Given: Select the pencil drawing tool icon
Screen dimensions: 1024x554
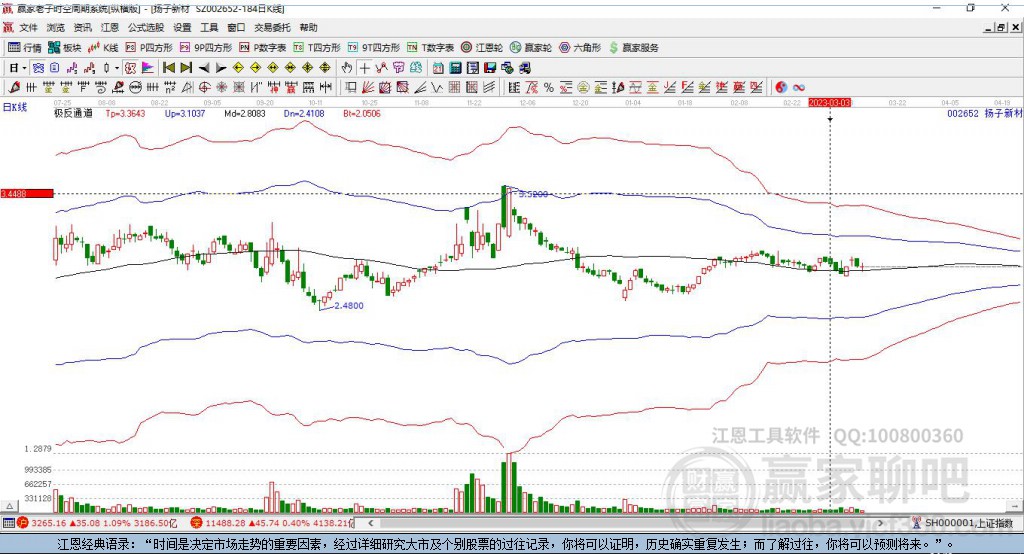Looking at the screenshot, I should coord(14,87).
